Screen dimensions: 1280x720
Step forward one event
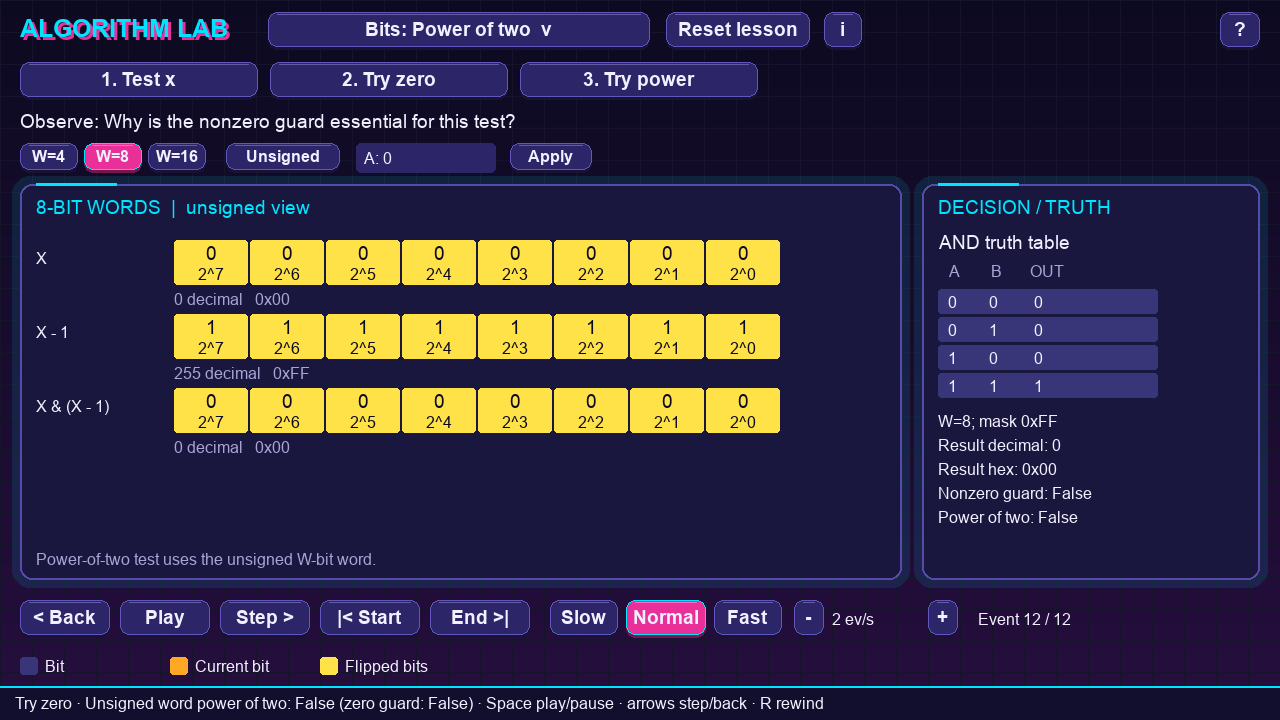tap(265, 618)
